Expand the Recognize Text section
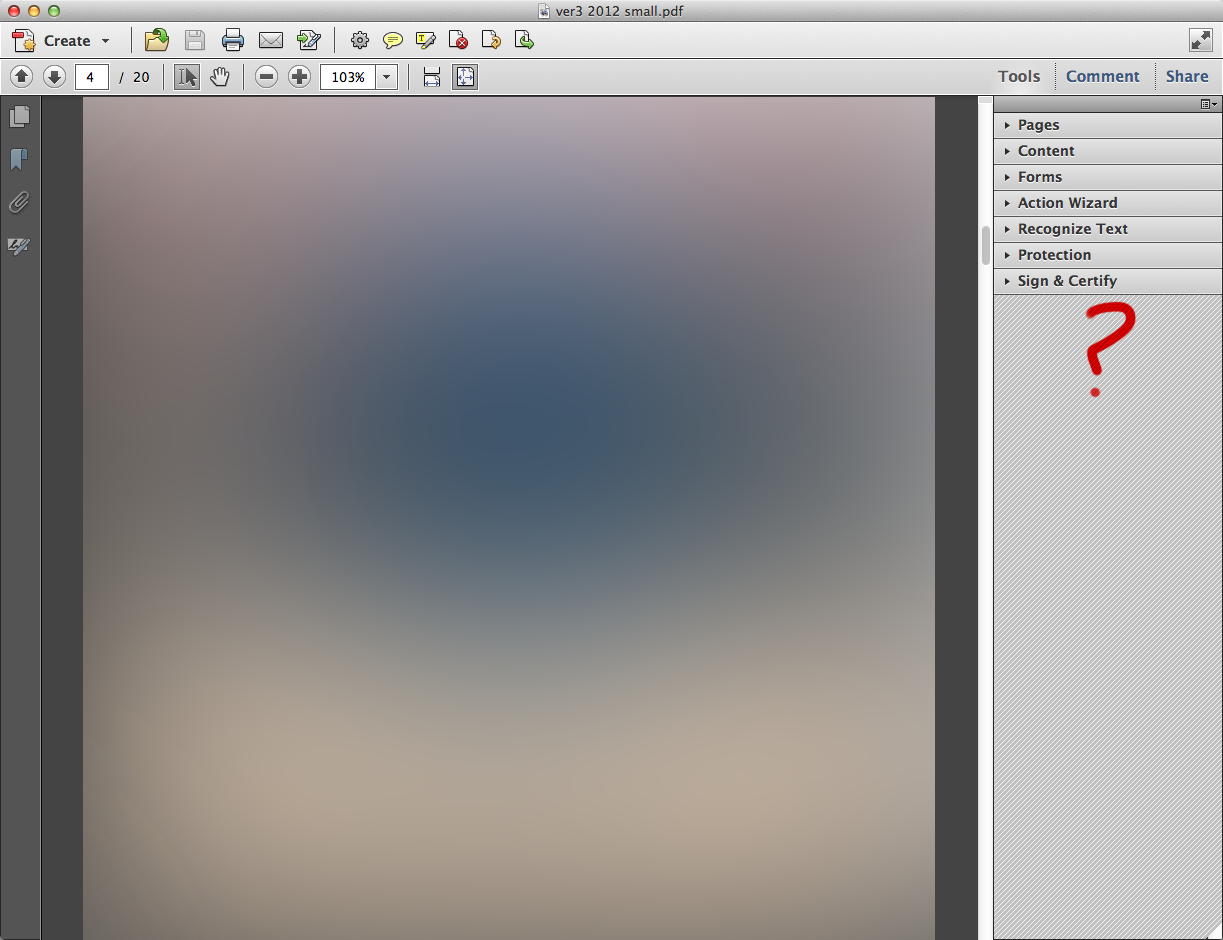This screenshot has height=940, width=1223. click(x=1108, y=229)
